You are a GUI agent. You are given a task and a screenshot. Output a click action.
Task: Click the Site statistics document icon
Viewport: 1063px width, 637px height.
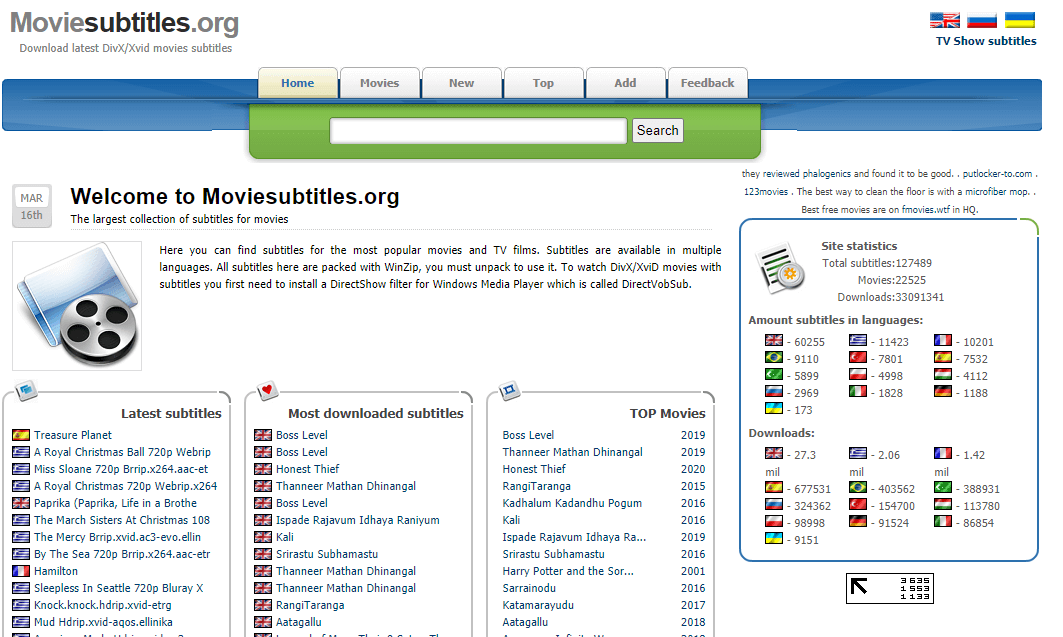(782, 268)
